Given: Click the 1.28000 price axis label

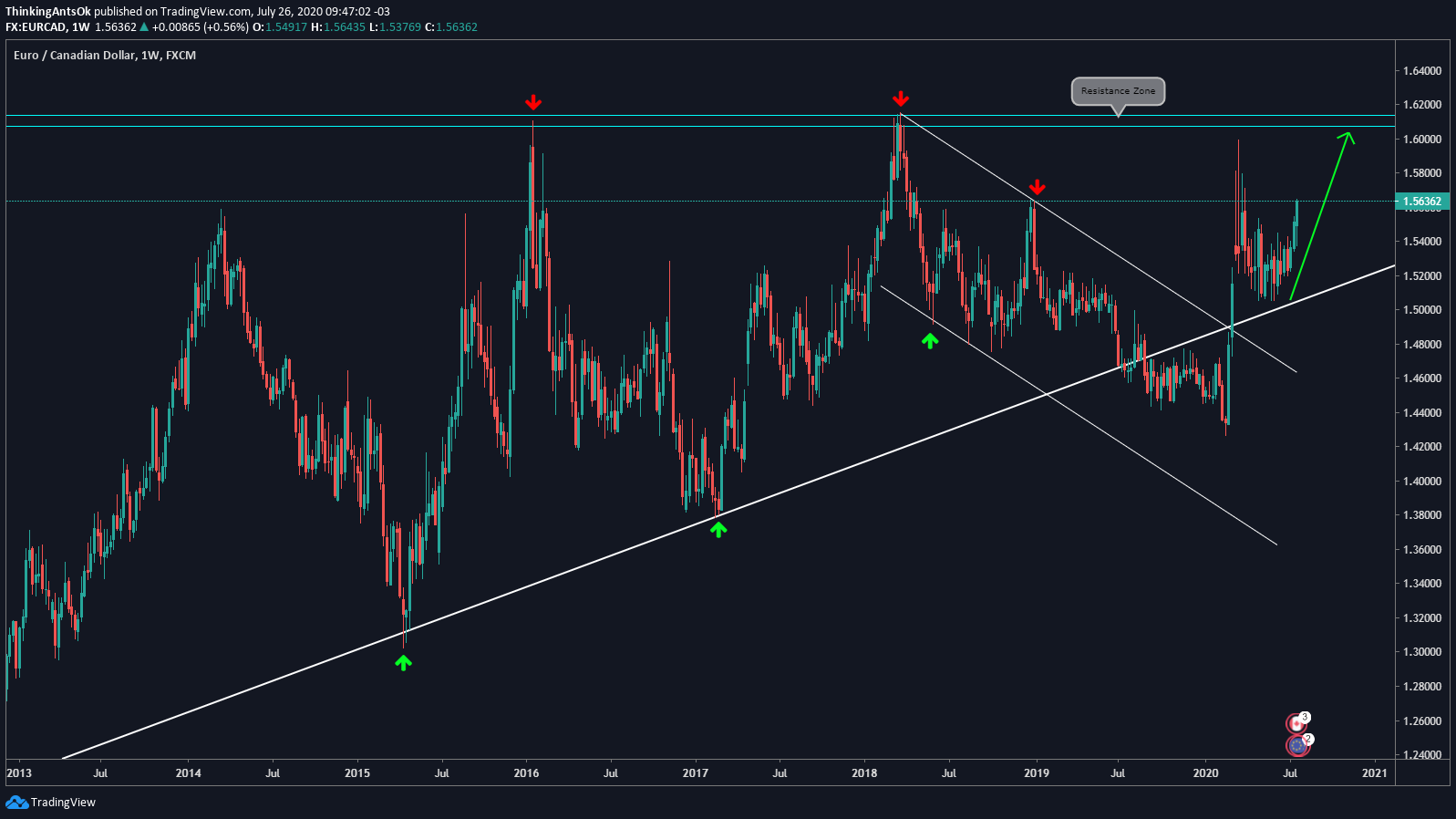Looking at the screenshot, I should coord(1422,686).
